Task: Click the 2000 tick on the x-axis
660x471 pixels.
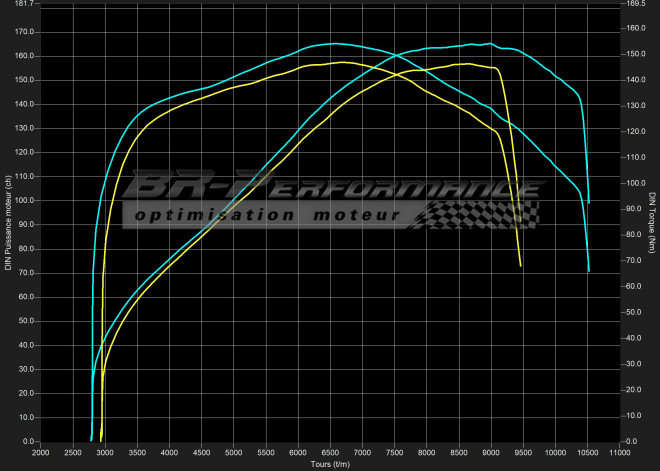Action: coord(41,453)
